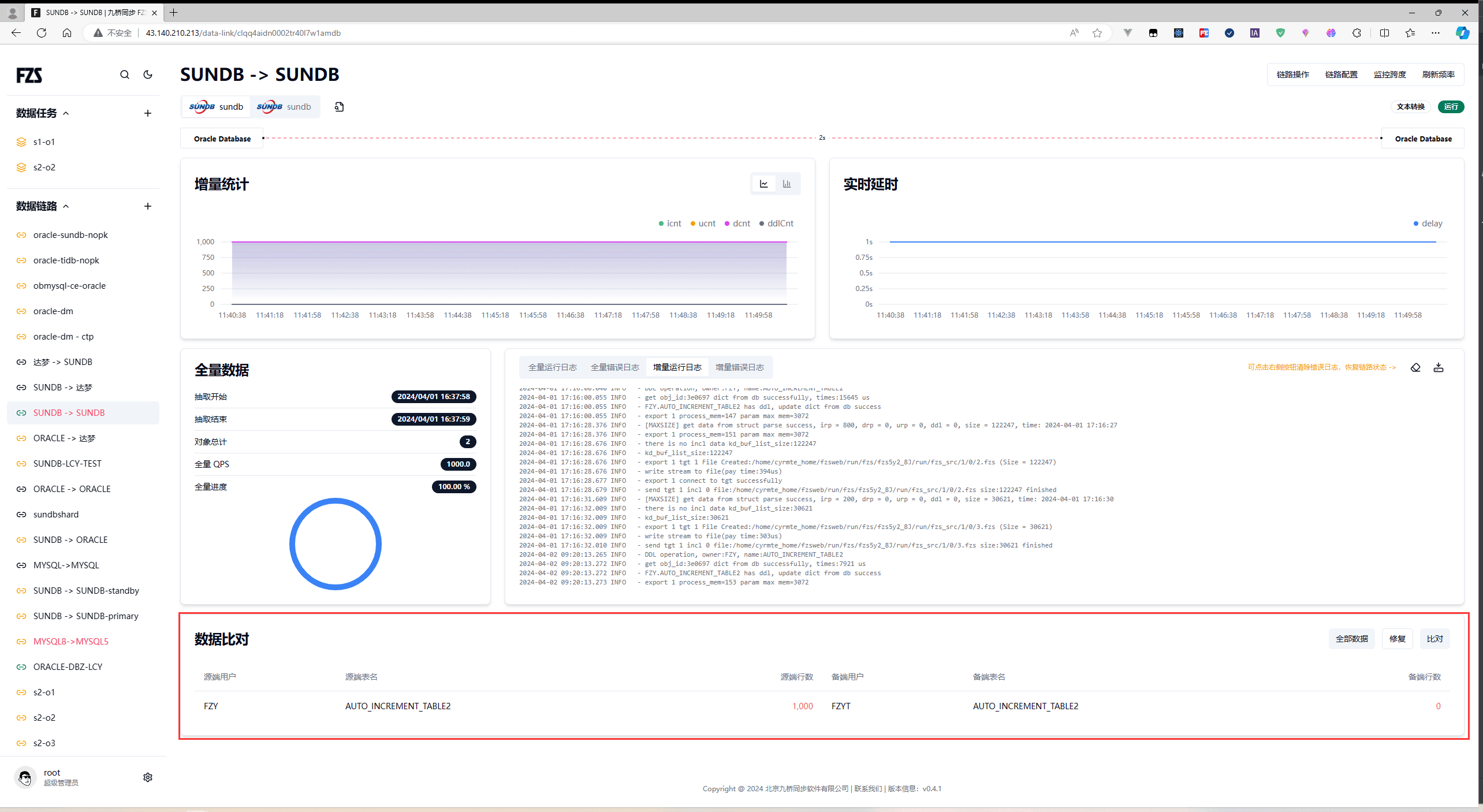The width and height of the screenshot is (1483, 812).
Task: Collapse the 数据任务 section
Action: [x=66, y=113]
